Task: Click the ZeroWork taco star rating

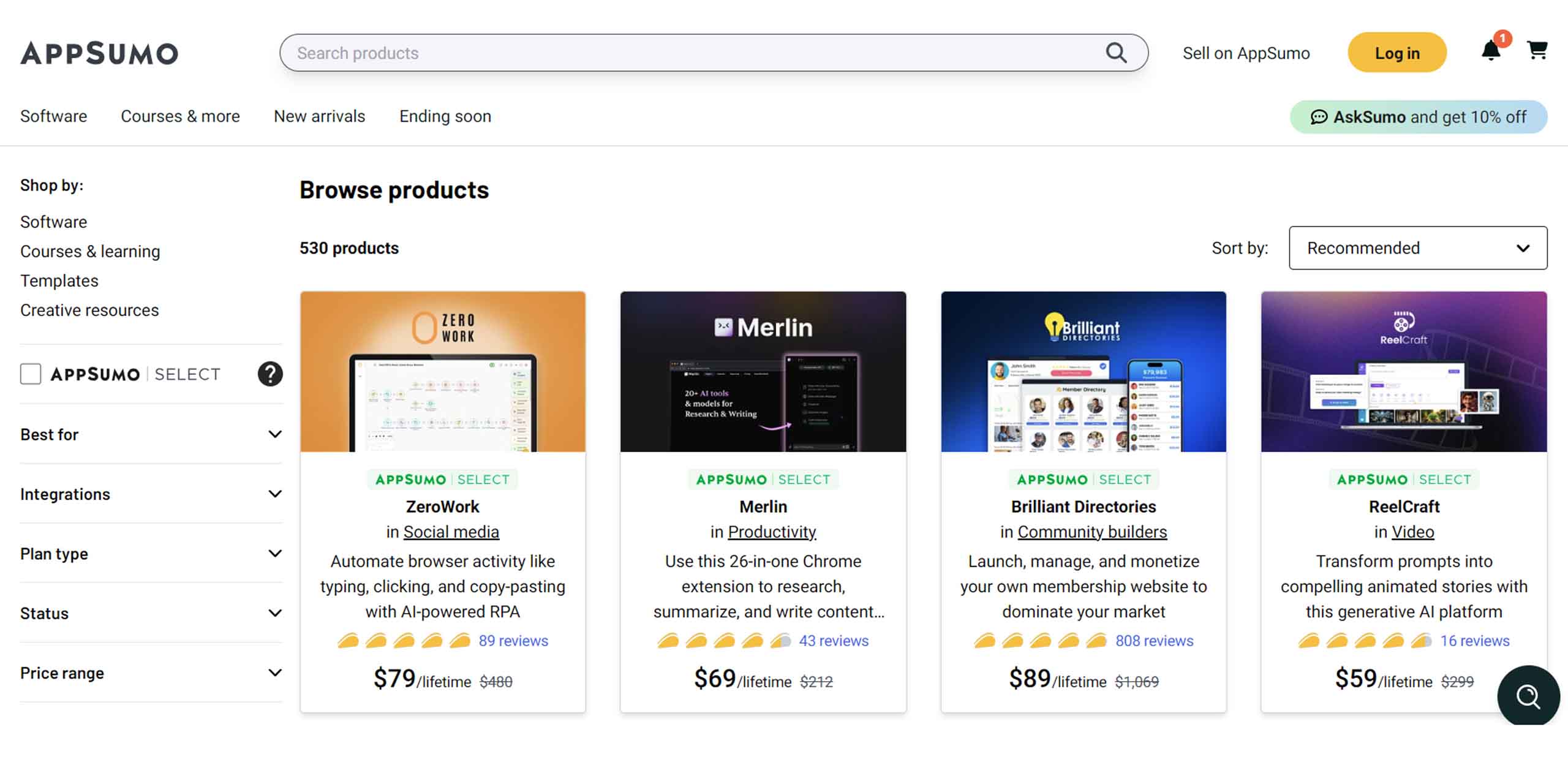Action: (404, 641)
